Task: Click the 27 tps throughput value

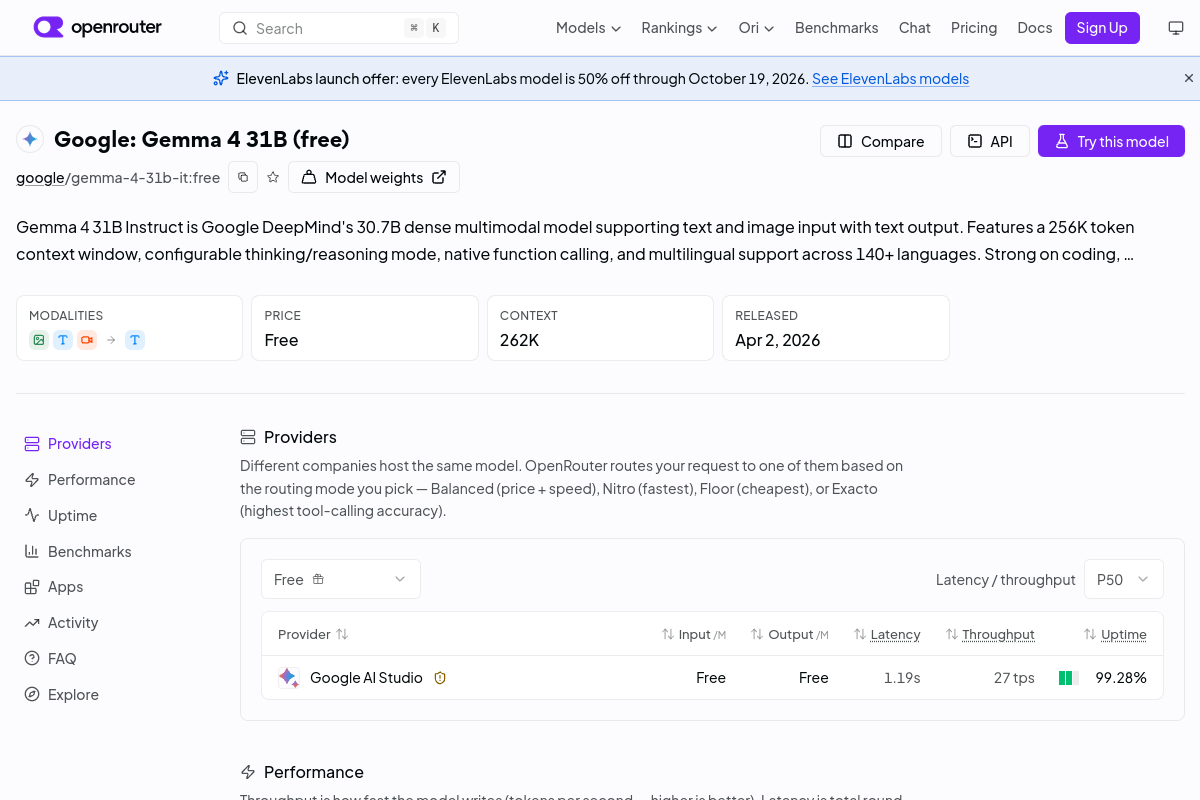Action: tap(1014, 678)
